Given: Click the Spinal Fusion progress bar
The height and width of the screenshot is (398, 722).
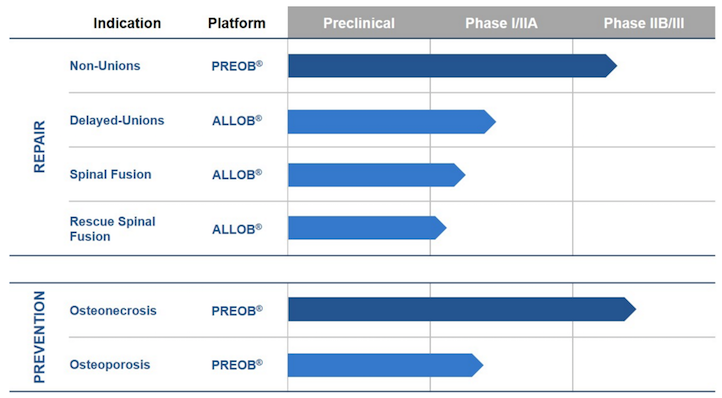Looking at the screenshot, I should coord(377,175).
